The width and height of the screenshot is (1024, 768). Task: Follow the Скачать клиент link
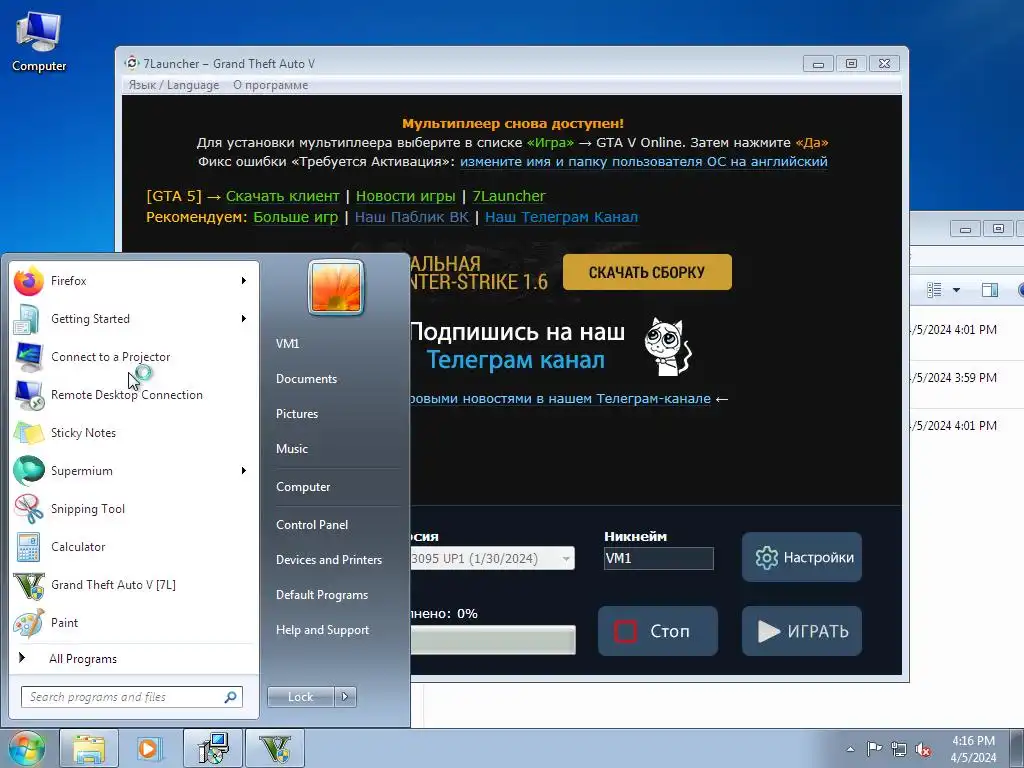click(x=283, y=196)
